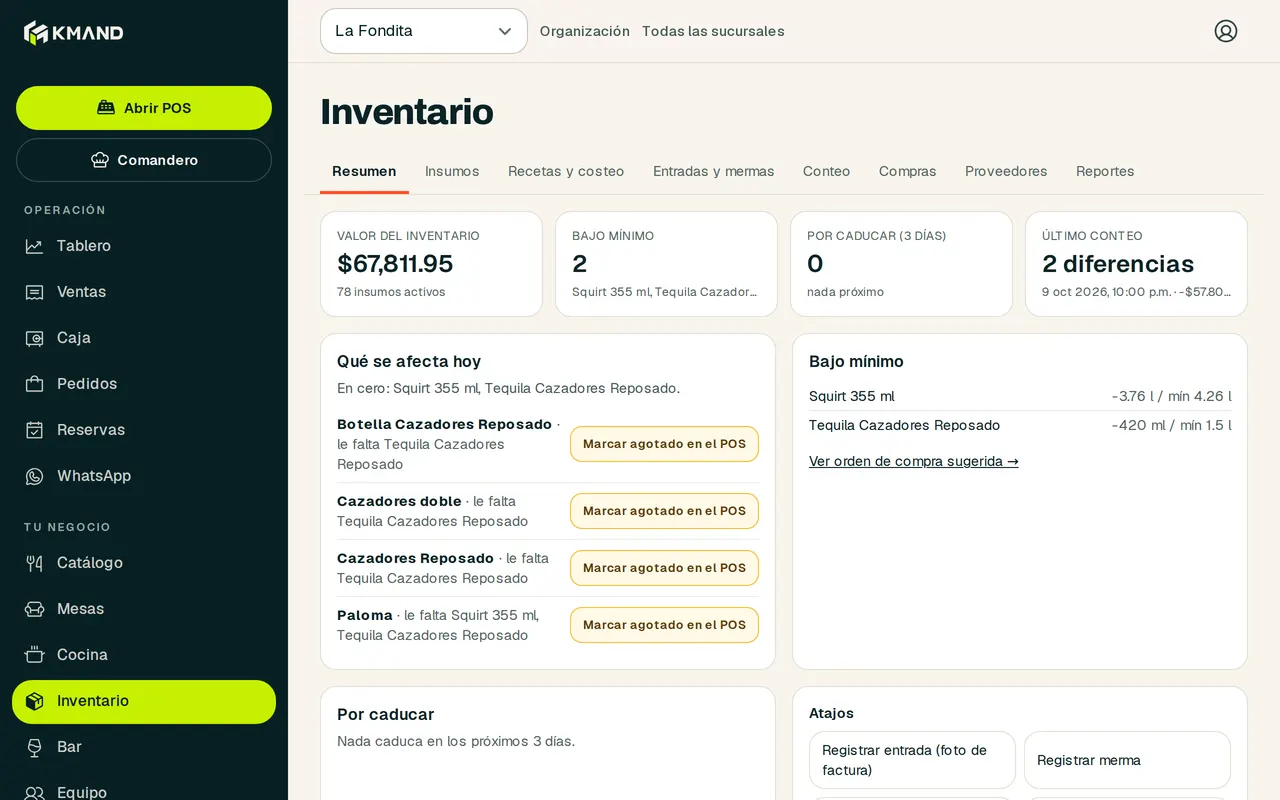
Task: Mark Botella Cazadores Reposado as agotado
Action: click(664, 444)
